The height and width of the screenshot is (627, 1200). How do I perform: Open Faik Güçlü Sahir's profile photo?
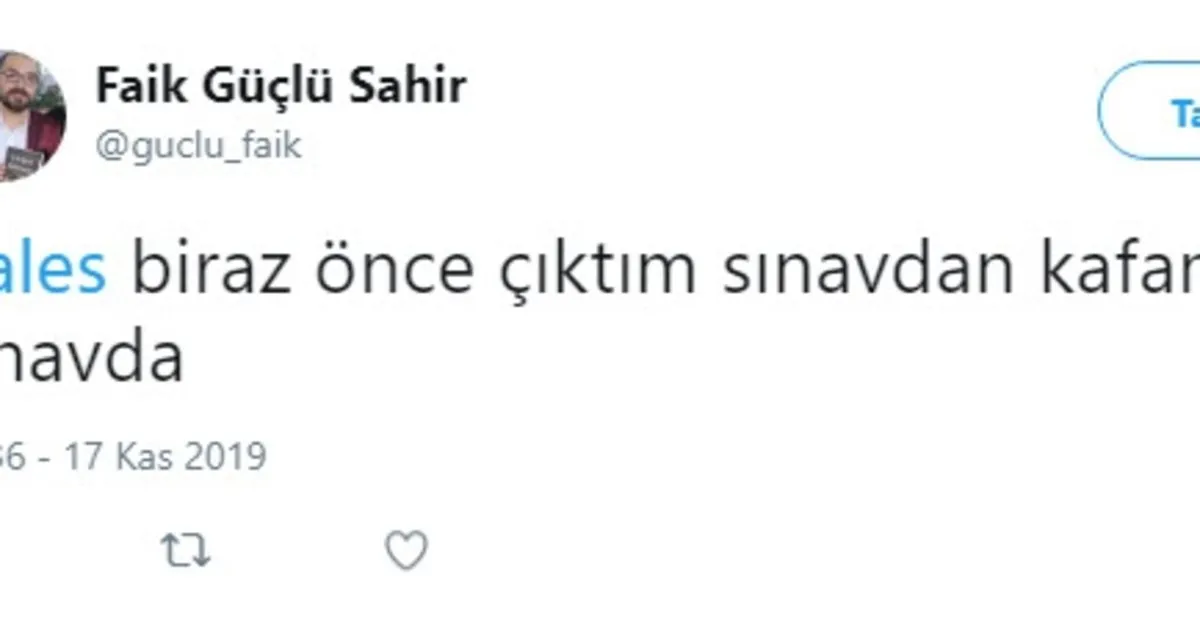(x=28, y=116)
